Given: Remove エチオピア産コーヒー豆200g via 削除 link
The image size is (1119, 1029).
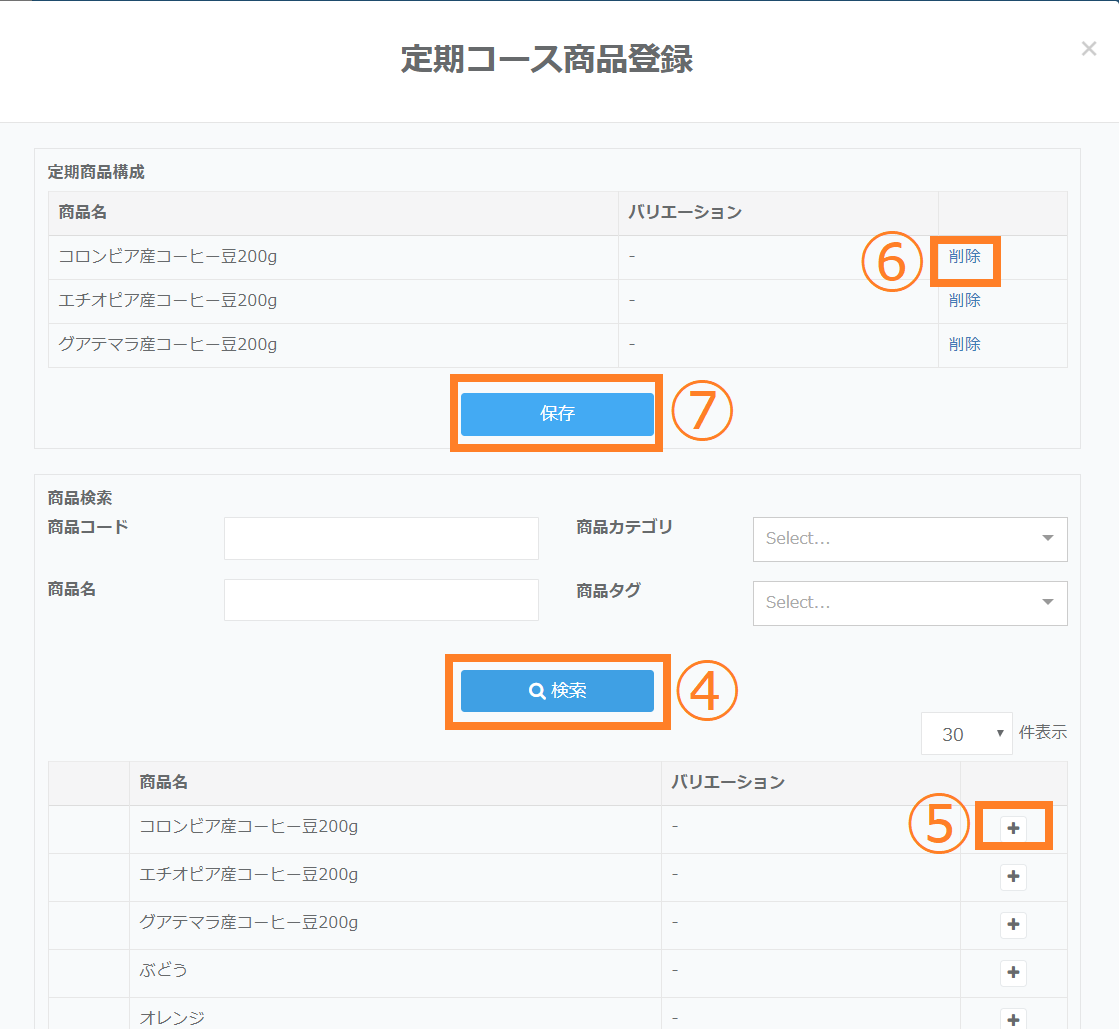Looking at the screenshot, I should 964,300.
